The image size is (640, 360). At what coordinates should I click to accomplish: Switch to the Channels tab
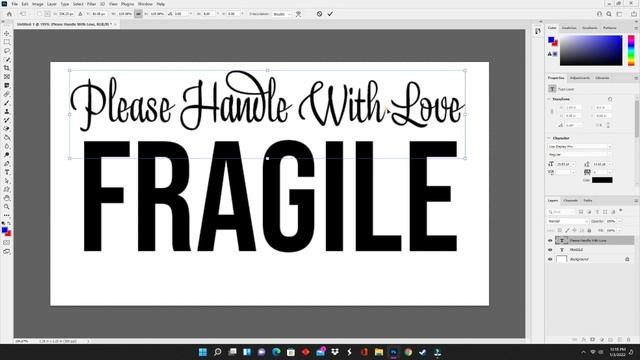(x=571, y=200)
